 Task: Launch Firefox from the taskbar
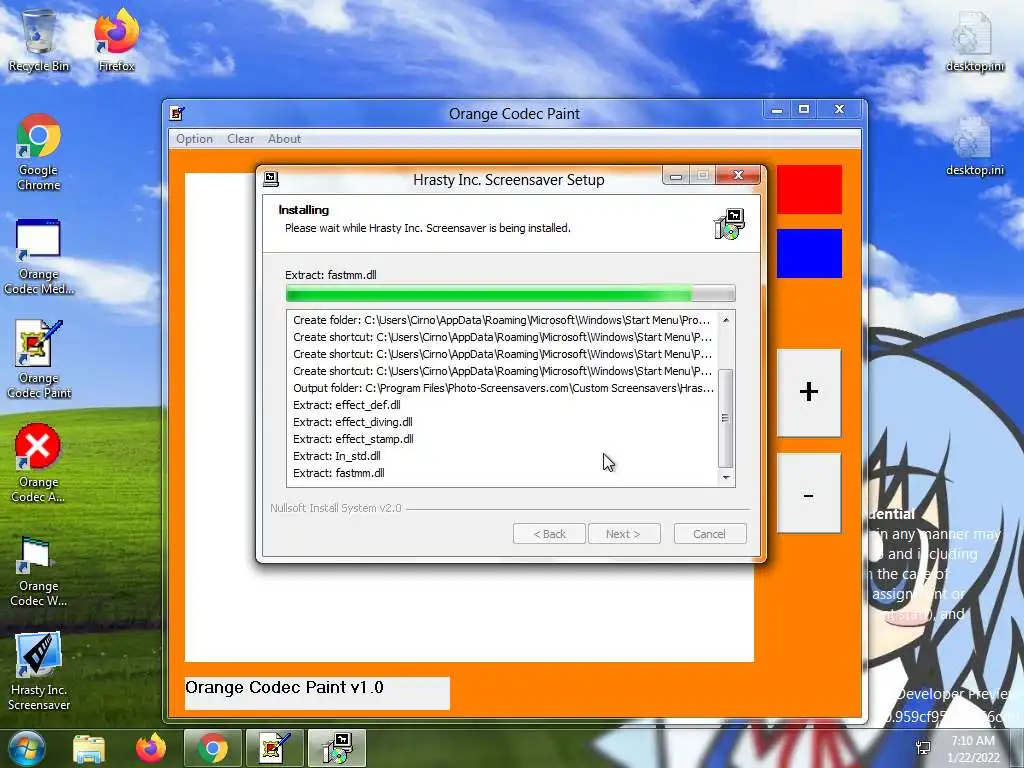pyautogui.click(x=151, y=748)
